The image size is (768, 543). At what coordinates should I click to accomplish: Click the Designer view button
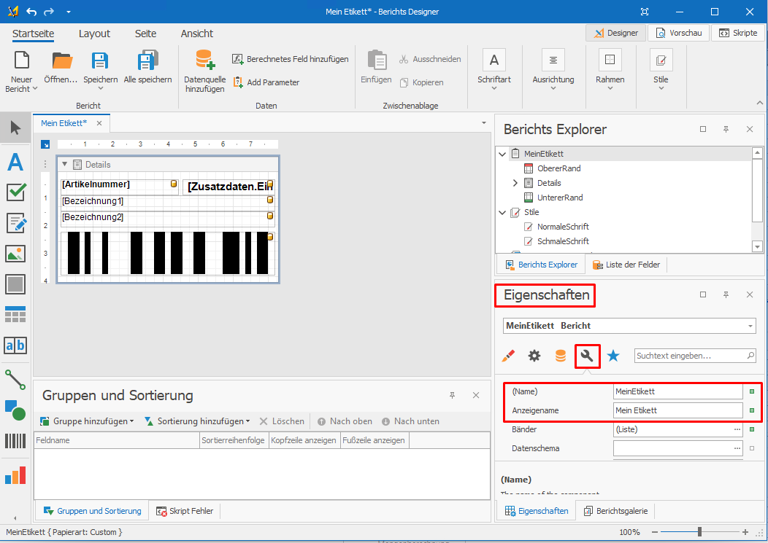point(616,33)
